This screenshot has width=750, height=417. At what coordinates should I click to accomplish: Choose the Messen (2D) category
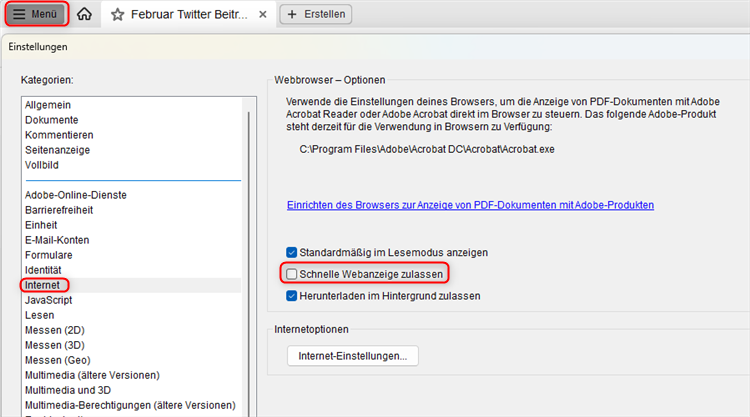(x=55, y=330)
